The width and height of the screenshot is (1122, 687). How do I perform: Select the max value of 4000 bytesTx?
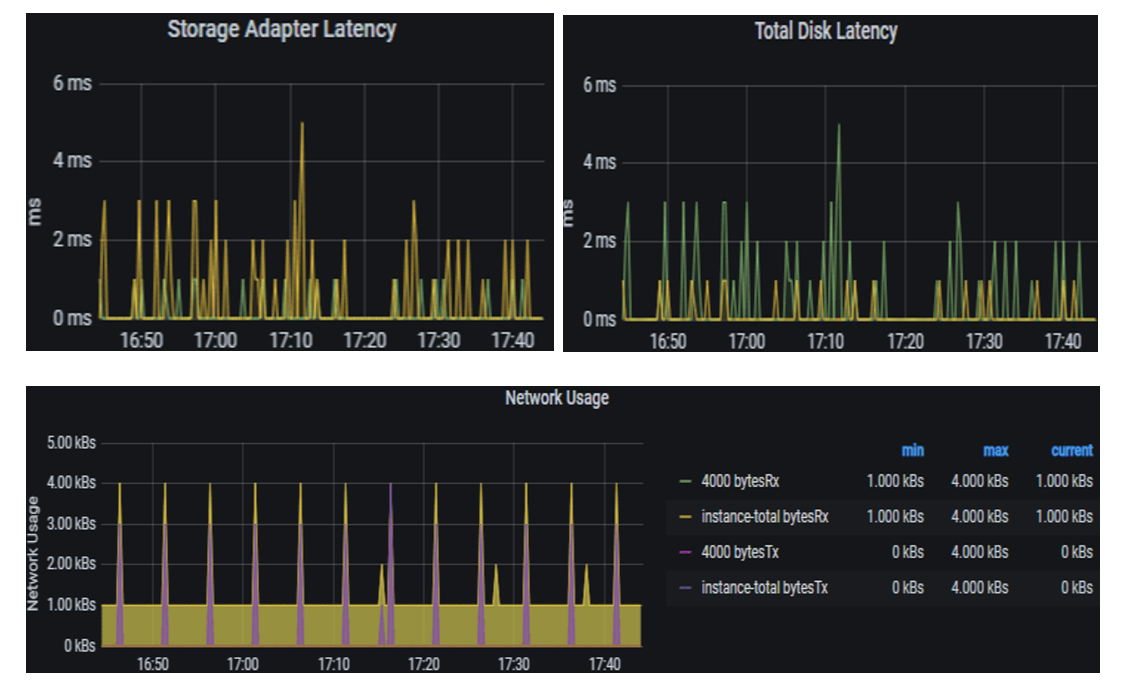click(980, 552)
